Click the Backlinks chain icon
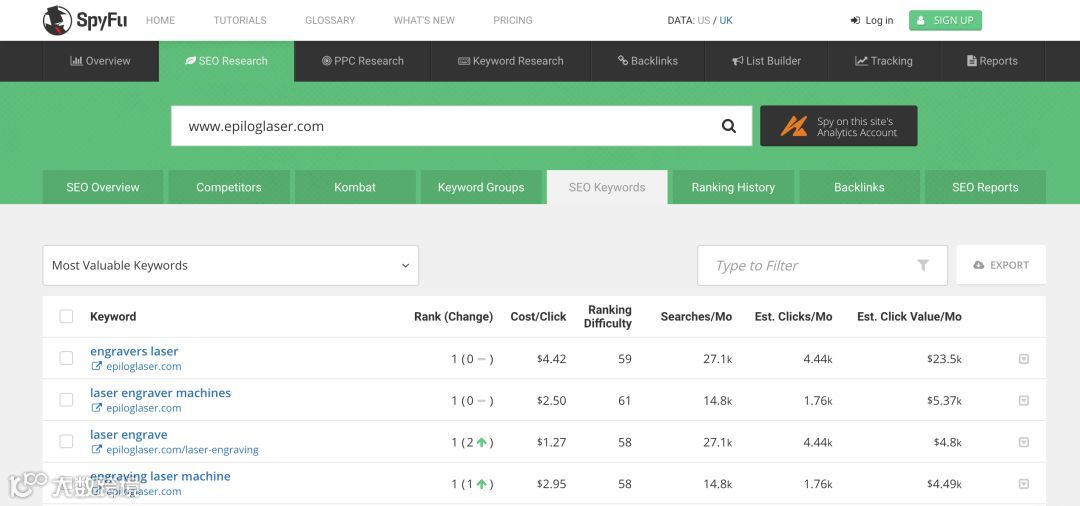This screenshot has width=1080, height=506. [623, 61]
